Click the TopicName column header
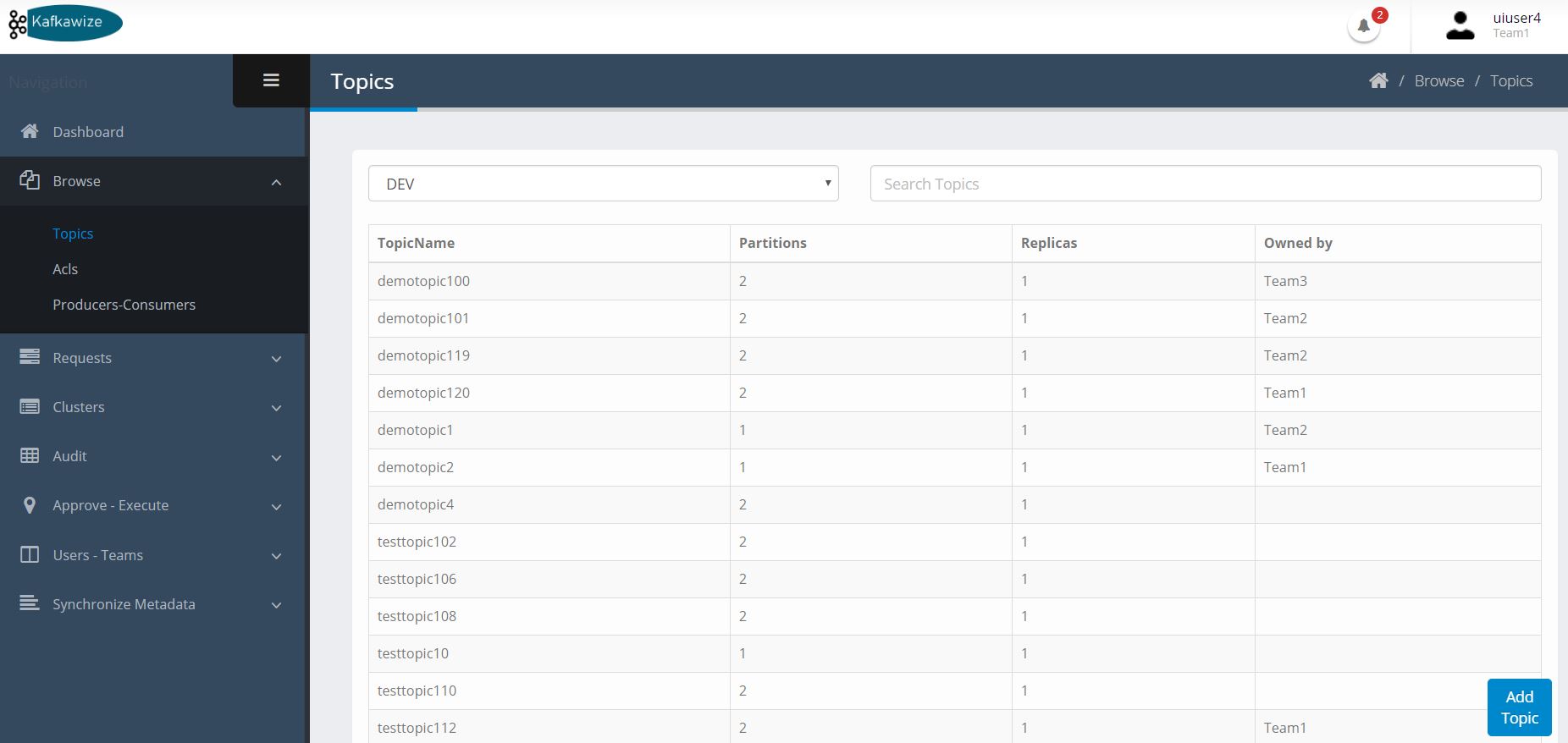The image size is (1568, 743). 416,243
